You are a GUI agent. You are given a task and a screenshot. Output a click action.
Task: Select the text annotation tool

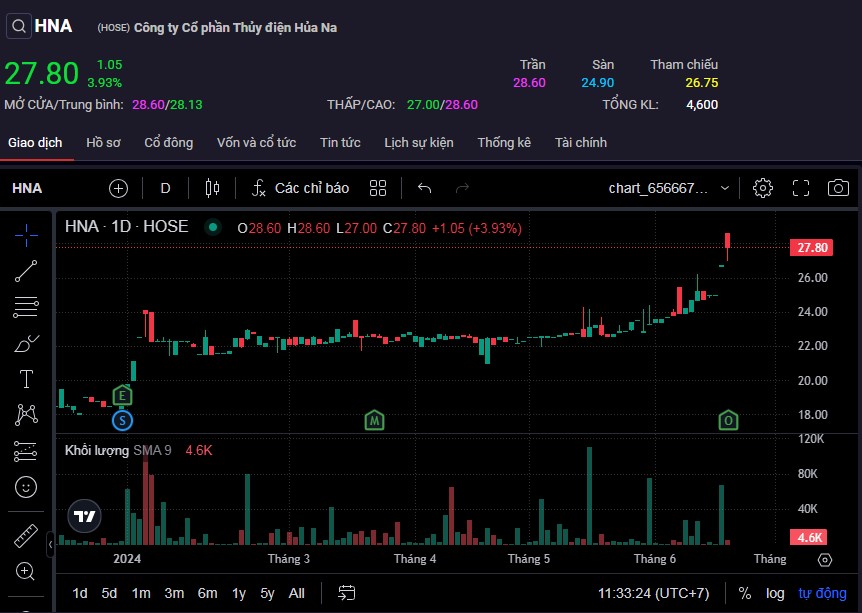[27, 379]
